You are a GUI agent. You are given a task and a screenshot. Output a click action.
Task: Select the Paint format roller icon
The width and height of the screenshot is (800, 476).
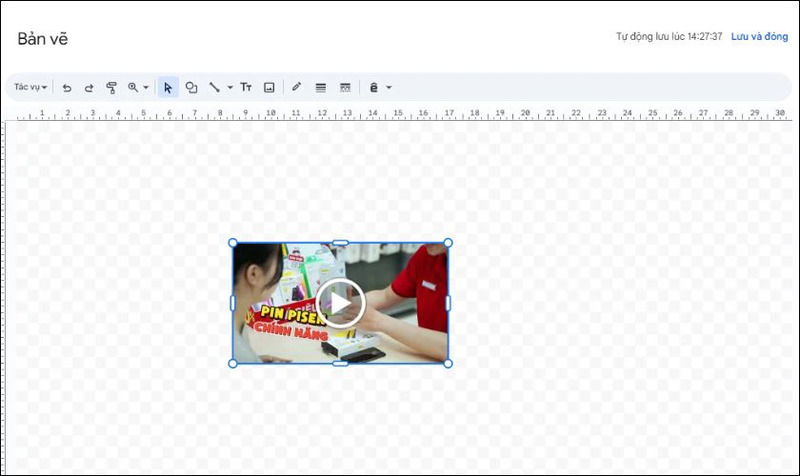111,88
